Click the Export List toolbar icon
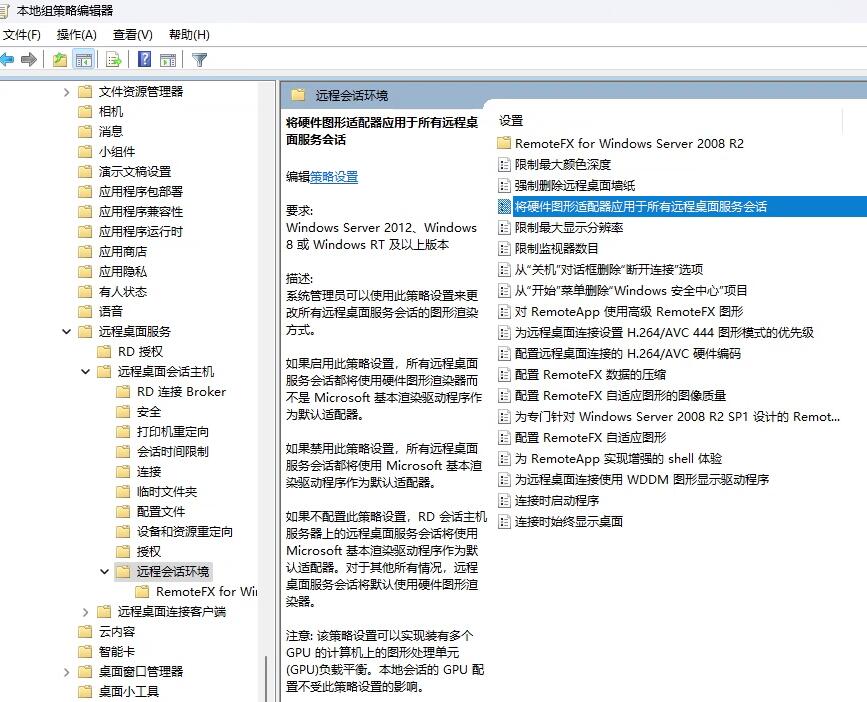Viewport: 867px width, 702px height. tap(112, 58)
